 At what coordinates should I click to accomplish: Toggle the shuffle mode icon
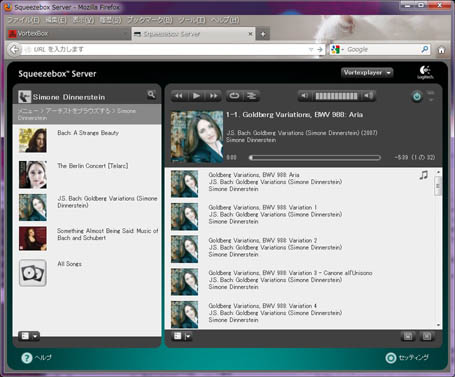(251, 96)
